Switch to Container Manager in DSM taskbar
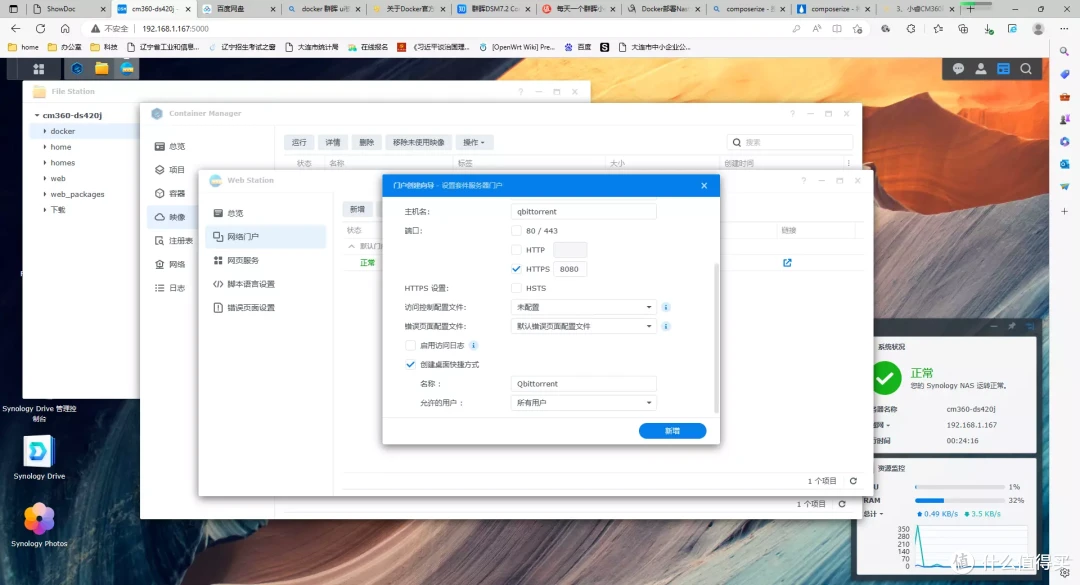Screen dimensions: 1080x585 click(x=76, y=69)
